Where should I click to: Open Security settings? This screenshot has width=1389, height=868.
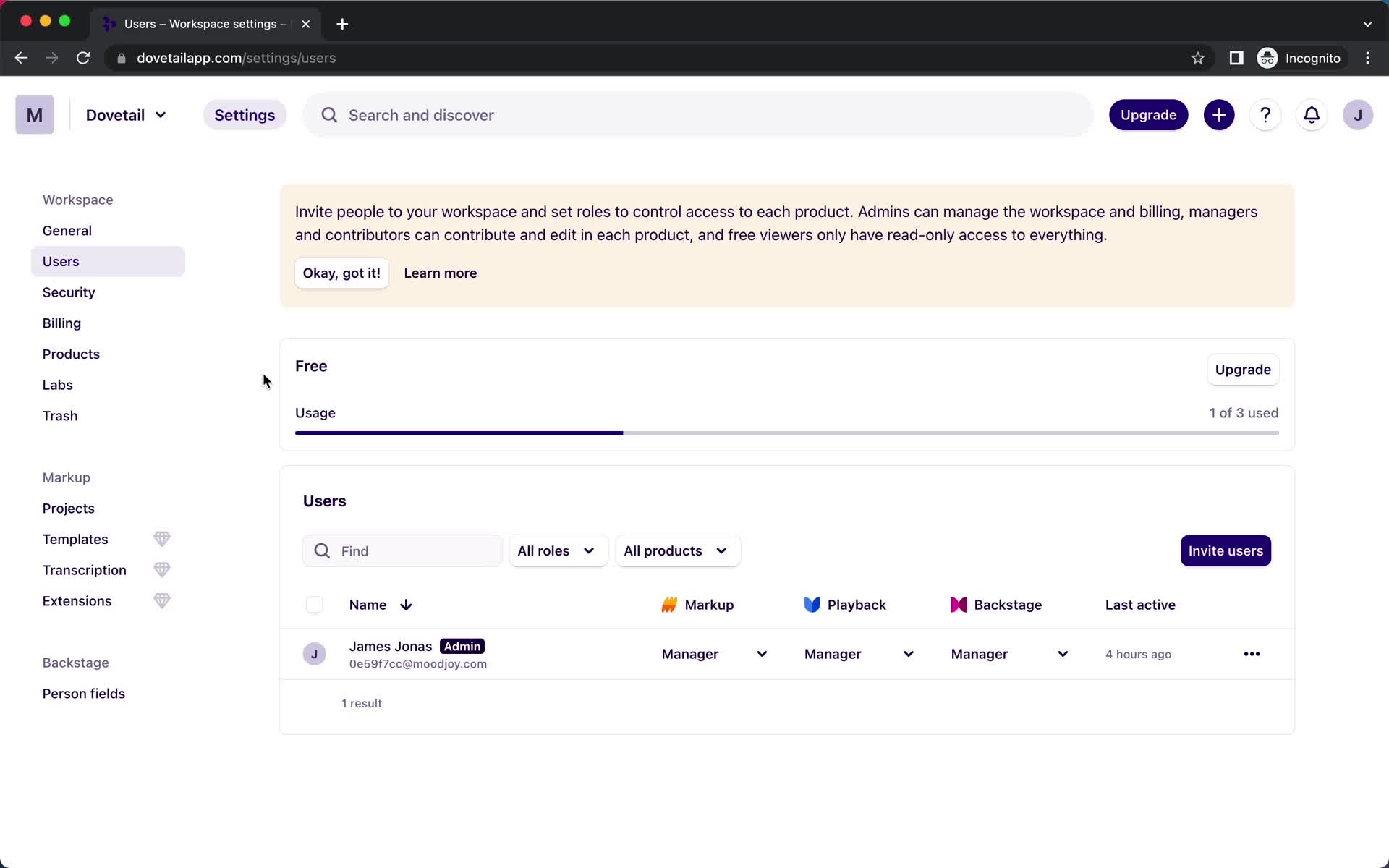coord(108,292)
